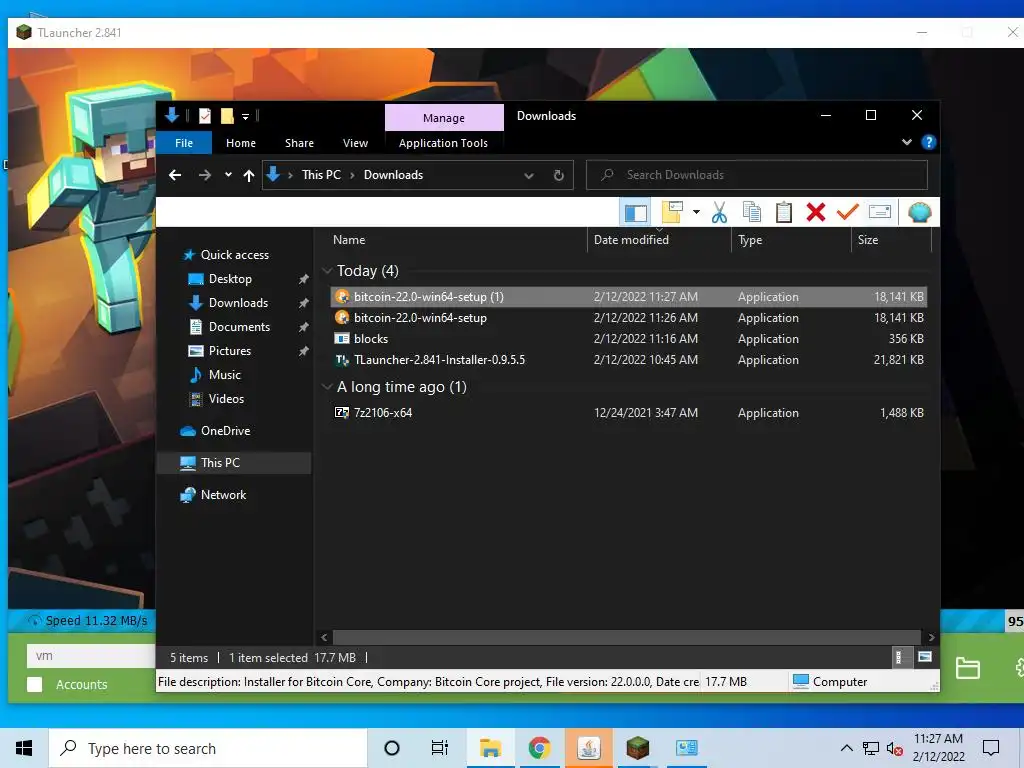The height and width of the screenshot is (768, 1024).
Task: Open address bar history dropdown
Action: pyautogui.click(x=529, y=175)
